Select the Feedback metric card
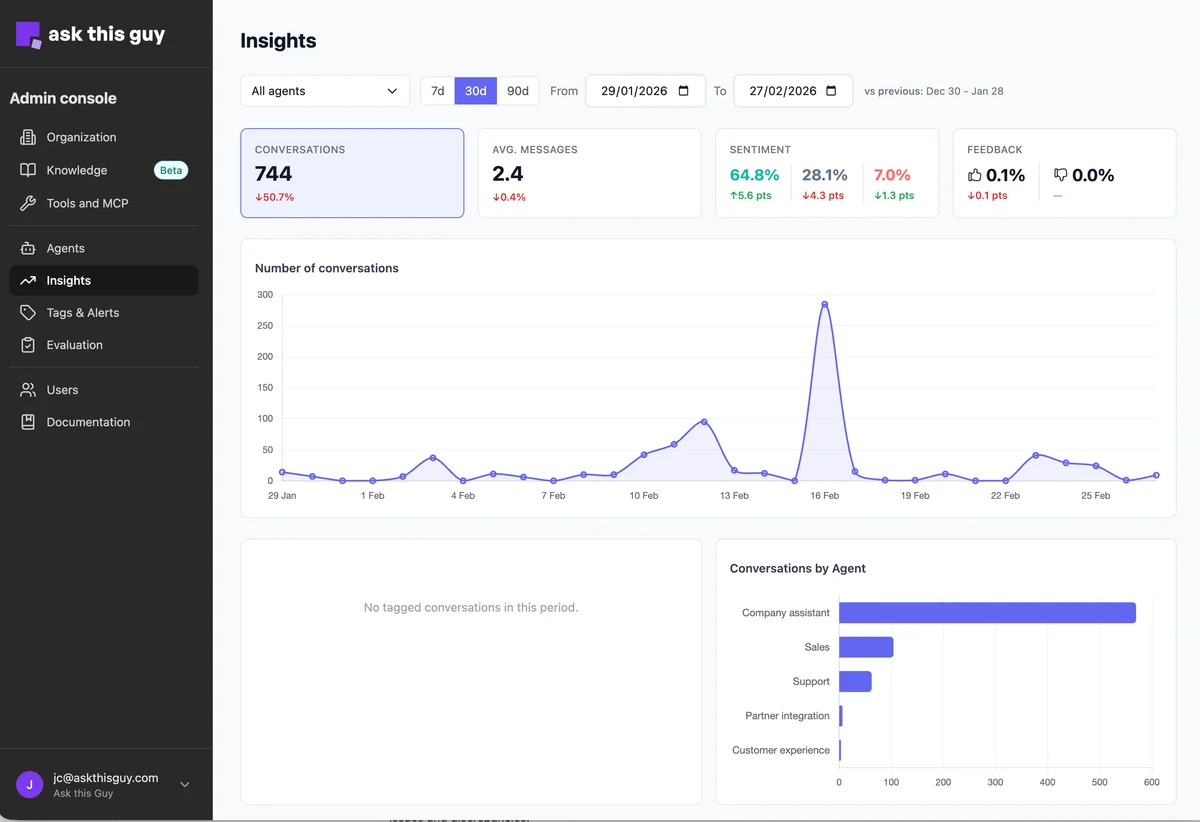The height and width of the screenshot is (822, 1200). 1064,173
